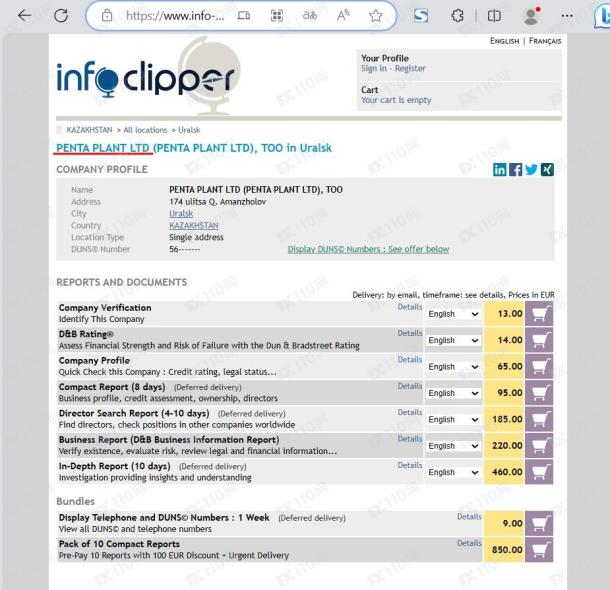Add In-Depth Report to cart
Viewport: 610px width, 590px height.
point(539,472)
